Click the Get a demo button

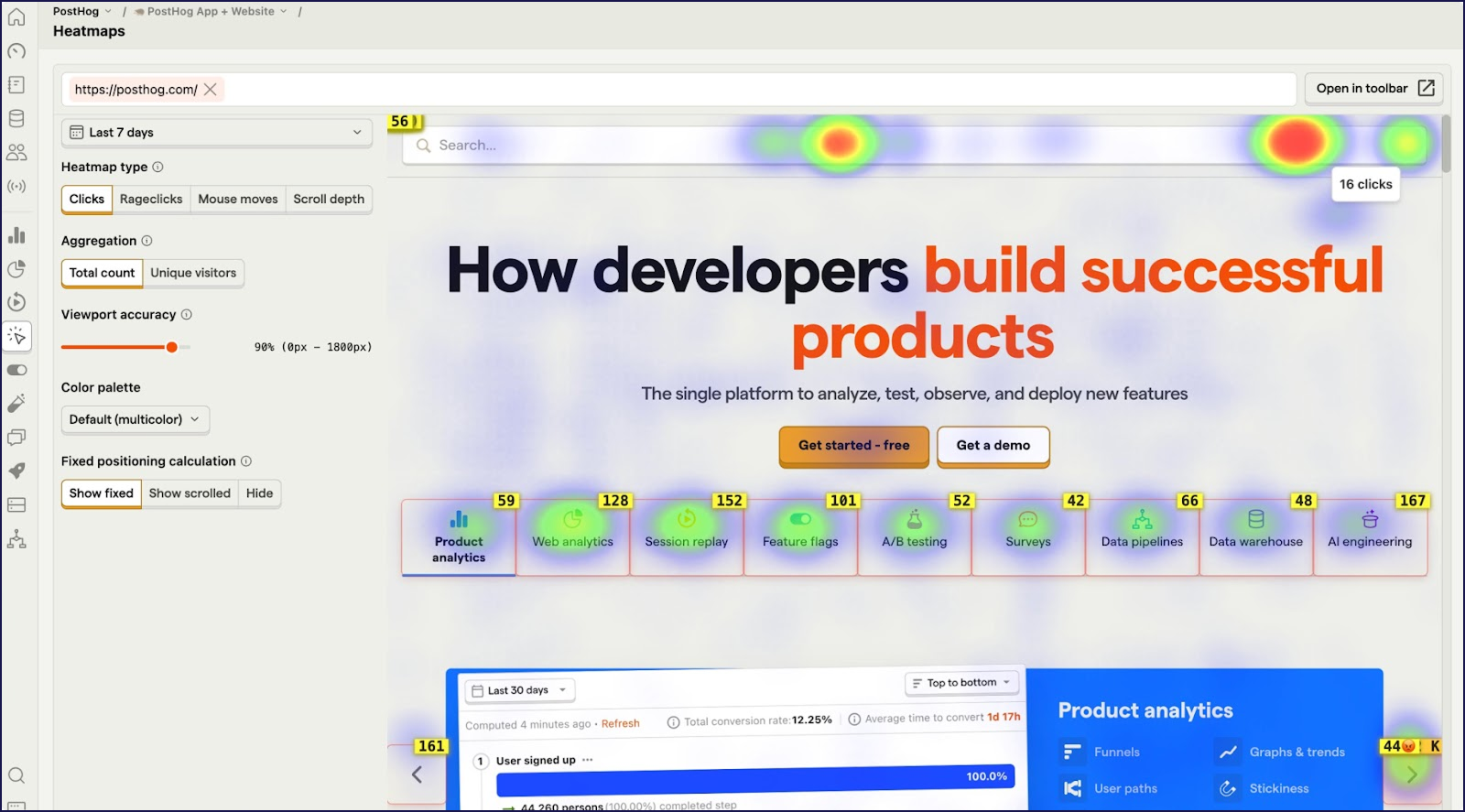coord(993,446)
